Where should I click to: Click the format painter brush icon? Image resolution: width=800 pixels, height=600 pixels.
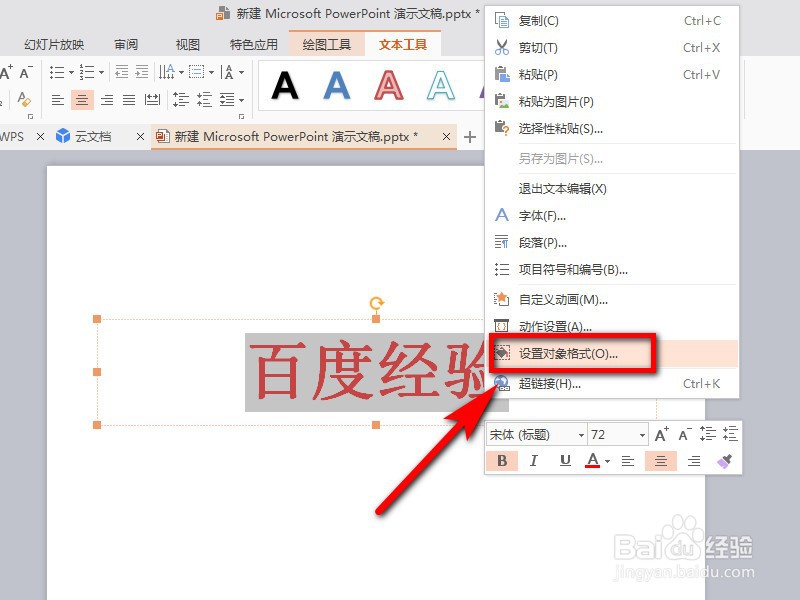click(x=724, y=461)
